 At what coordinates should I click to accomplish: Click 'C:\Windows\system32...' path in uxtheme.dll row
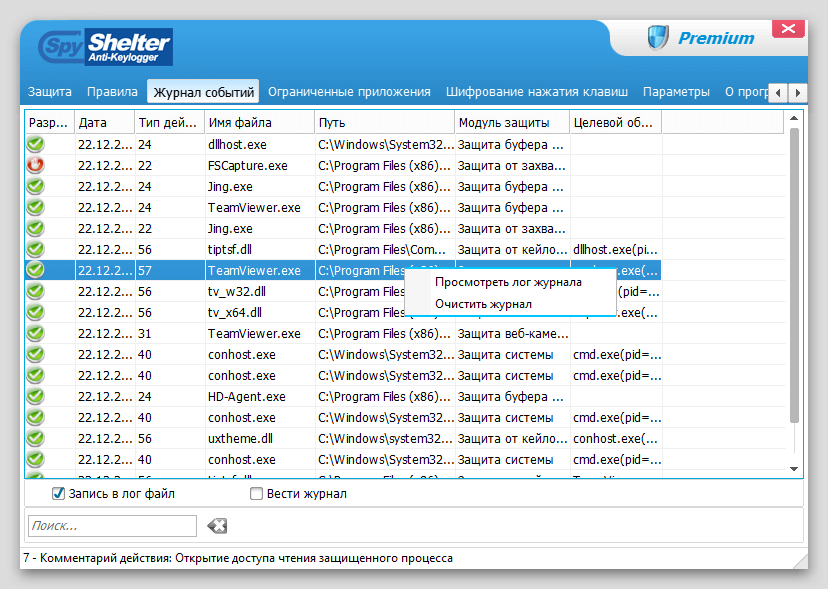click(385, 438)
